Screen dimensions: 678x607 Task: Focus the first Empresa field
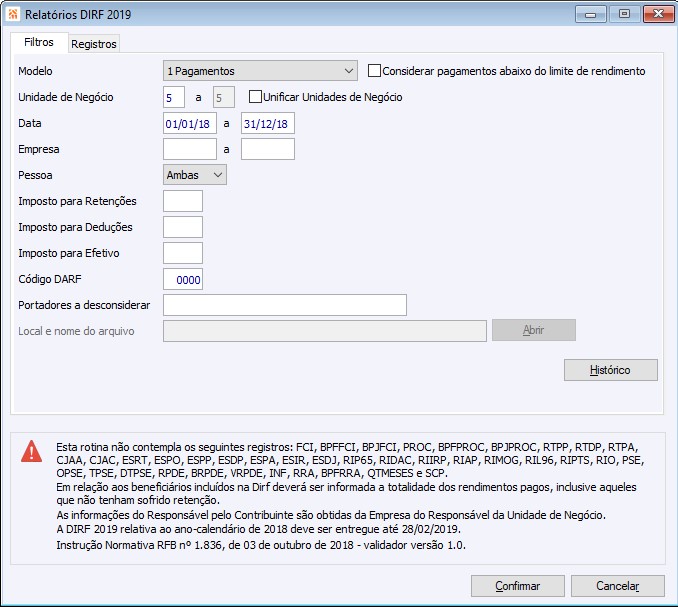(190, 149)
